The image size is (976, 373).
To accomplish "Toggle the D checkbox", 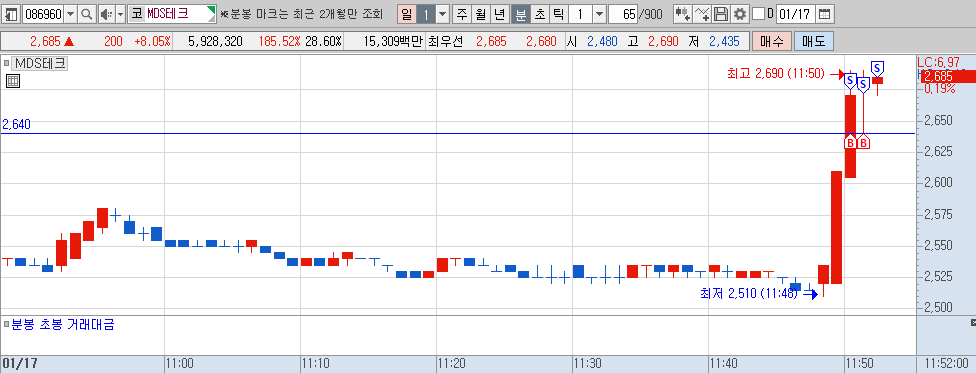I will click(x=758, y=13).
